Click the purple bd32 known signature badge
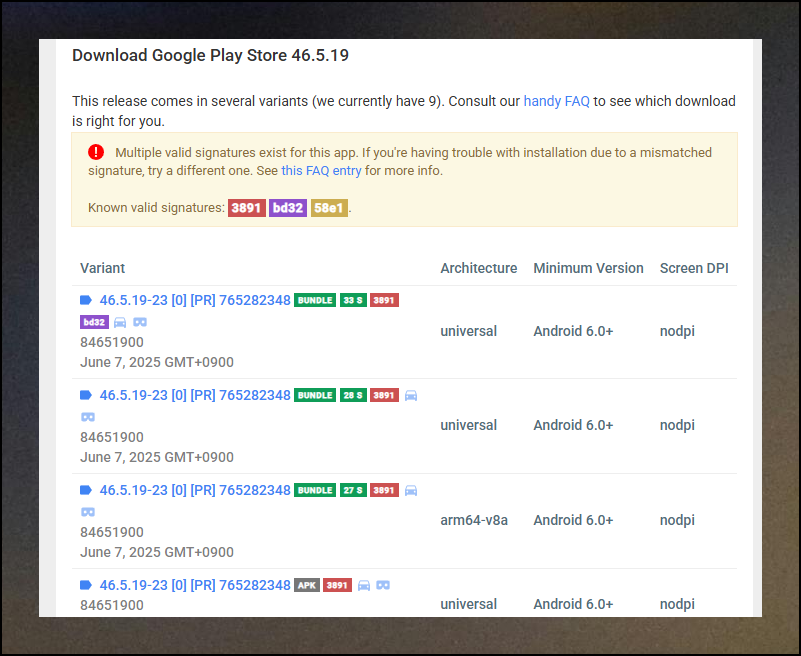 coord(288,208)
